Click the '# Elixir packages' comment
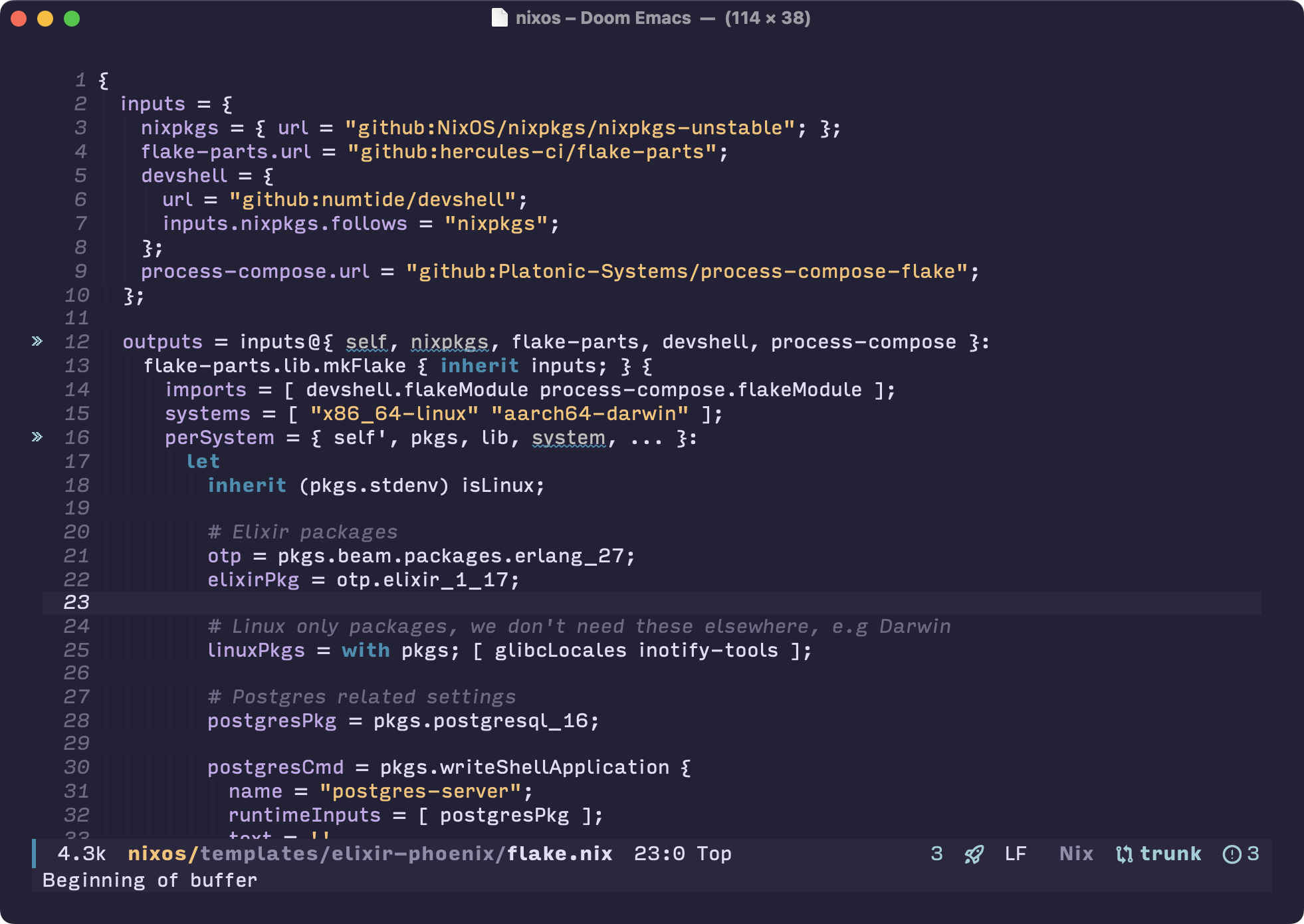1304x924 pixels. click(x=302, y=532)
